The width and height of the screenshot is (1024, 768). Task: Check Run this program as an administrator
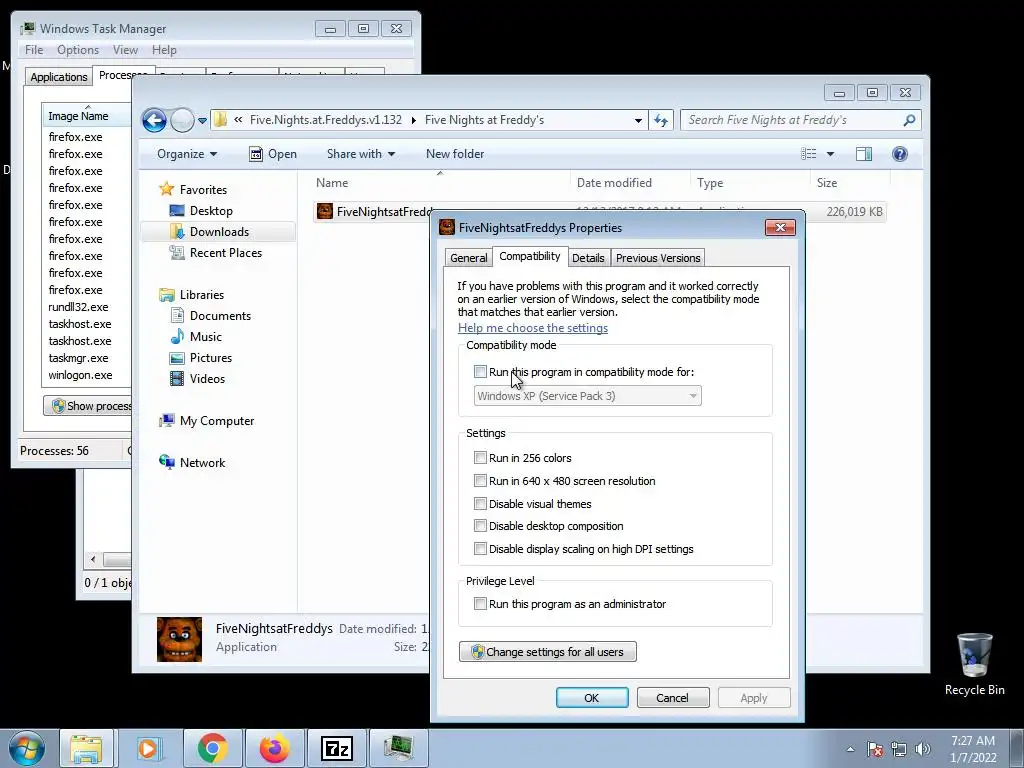click(x=480, y=604)
